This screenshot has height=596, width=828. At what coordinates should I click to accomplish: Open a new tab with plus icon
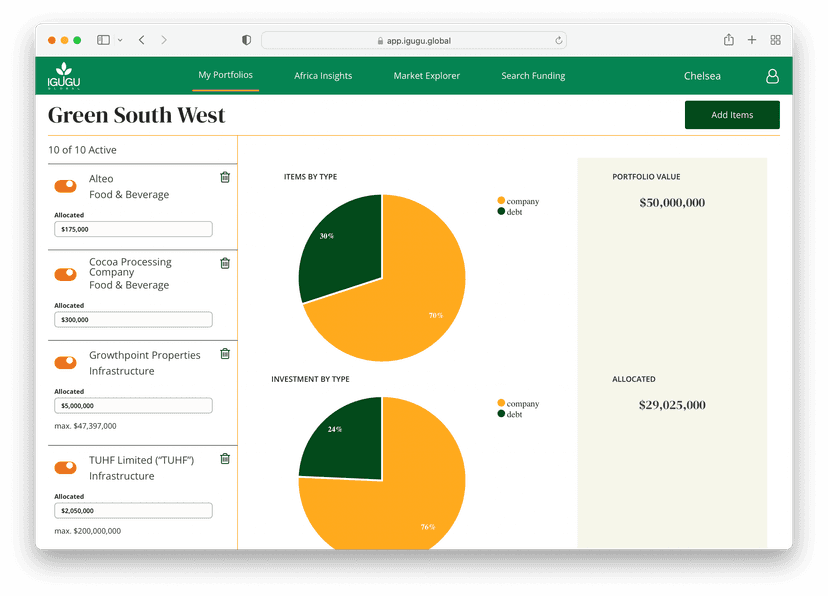click(752, 40)
